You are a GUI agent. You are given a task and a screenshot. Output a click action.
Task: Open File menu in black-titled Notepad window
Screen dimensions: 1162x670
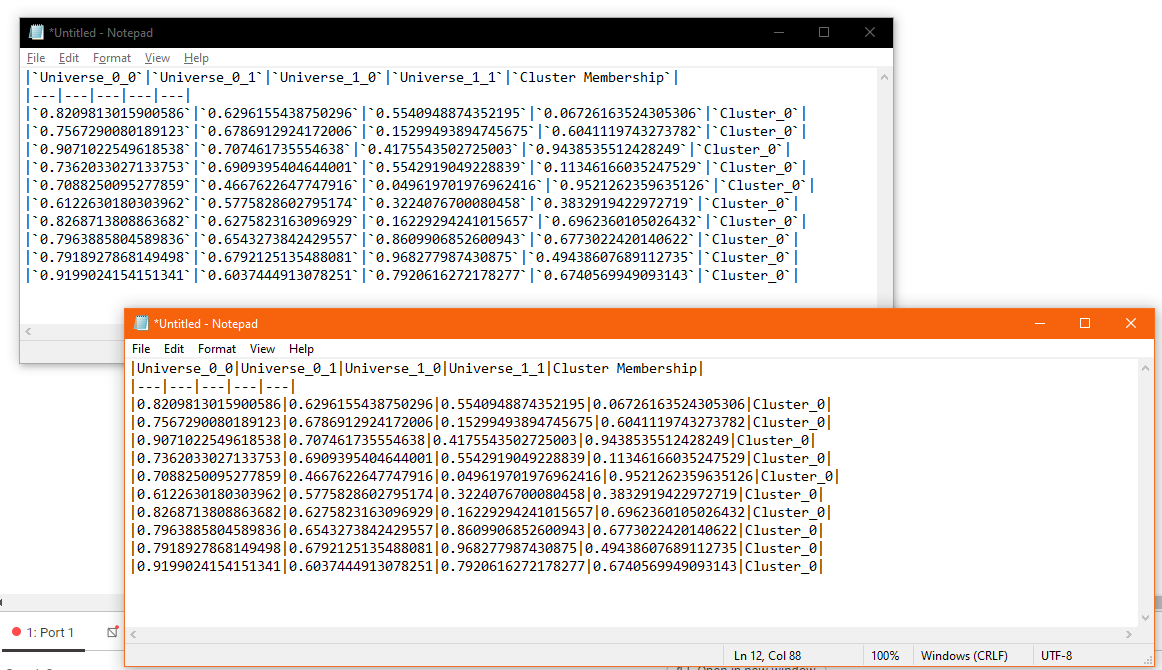[36, 58]
